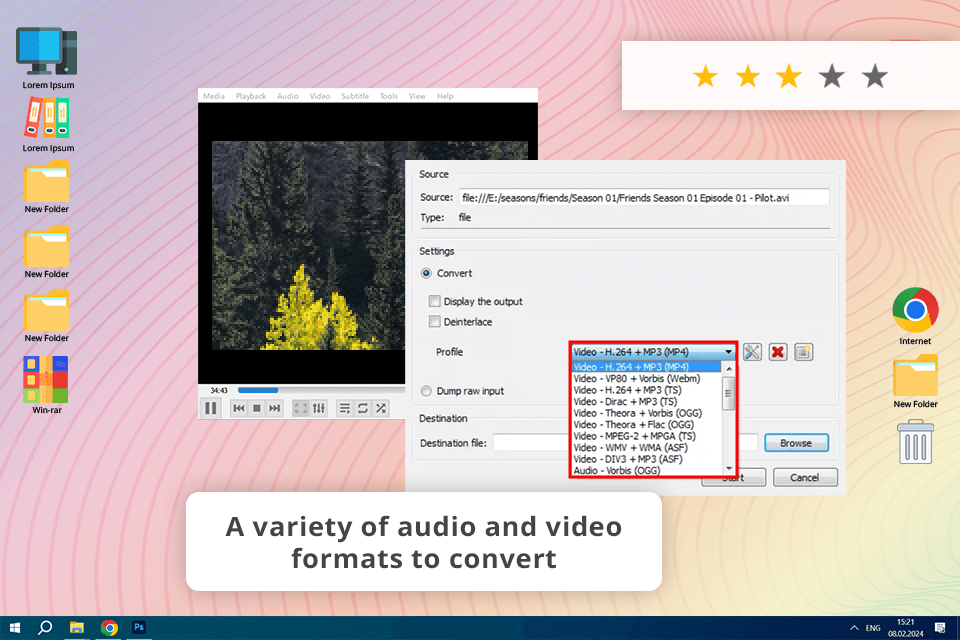Open the Subtitle menu
Screen dimensions: 960x640
tap(355, 96)
